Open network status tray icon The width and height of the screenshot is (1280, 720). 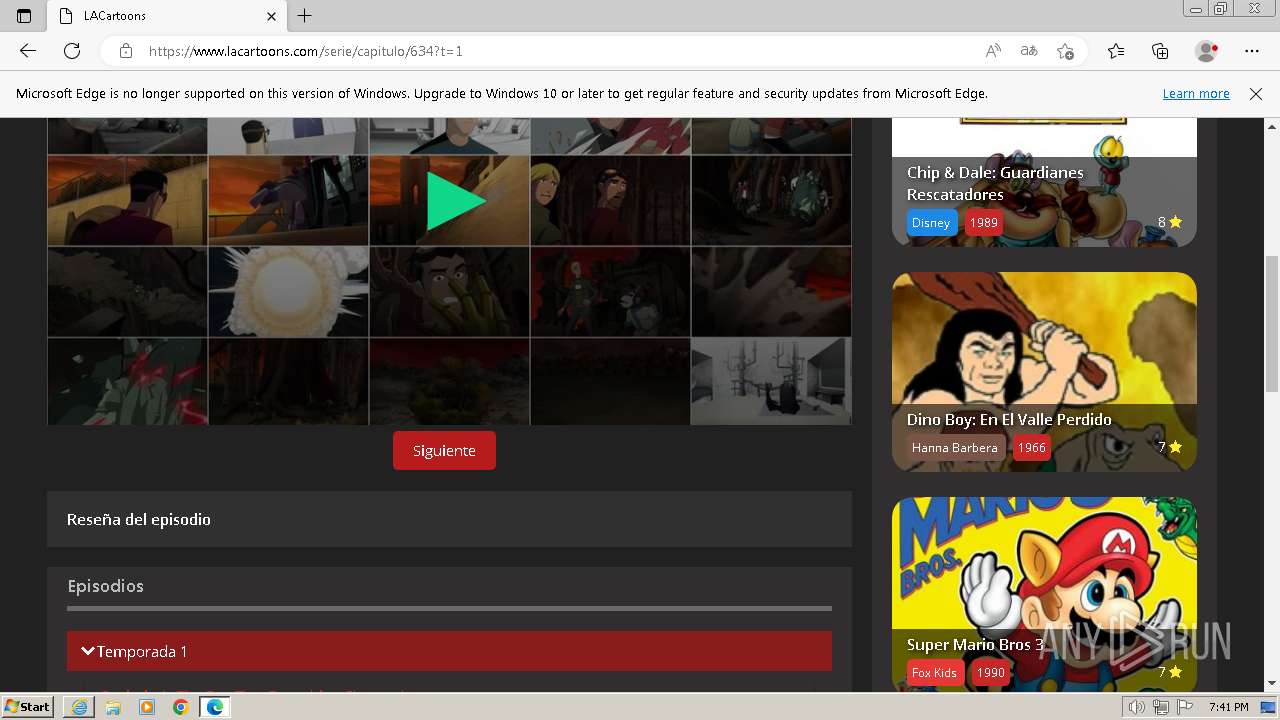[x=1161, y=707]
